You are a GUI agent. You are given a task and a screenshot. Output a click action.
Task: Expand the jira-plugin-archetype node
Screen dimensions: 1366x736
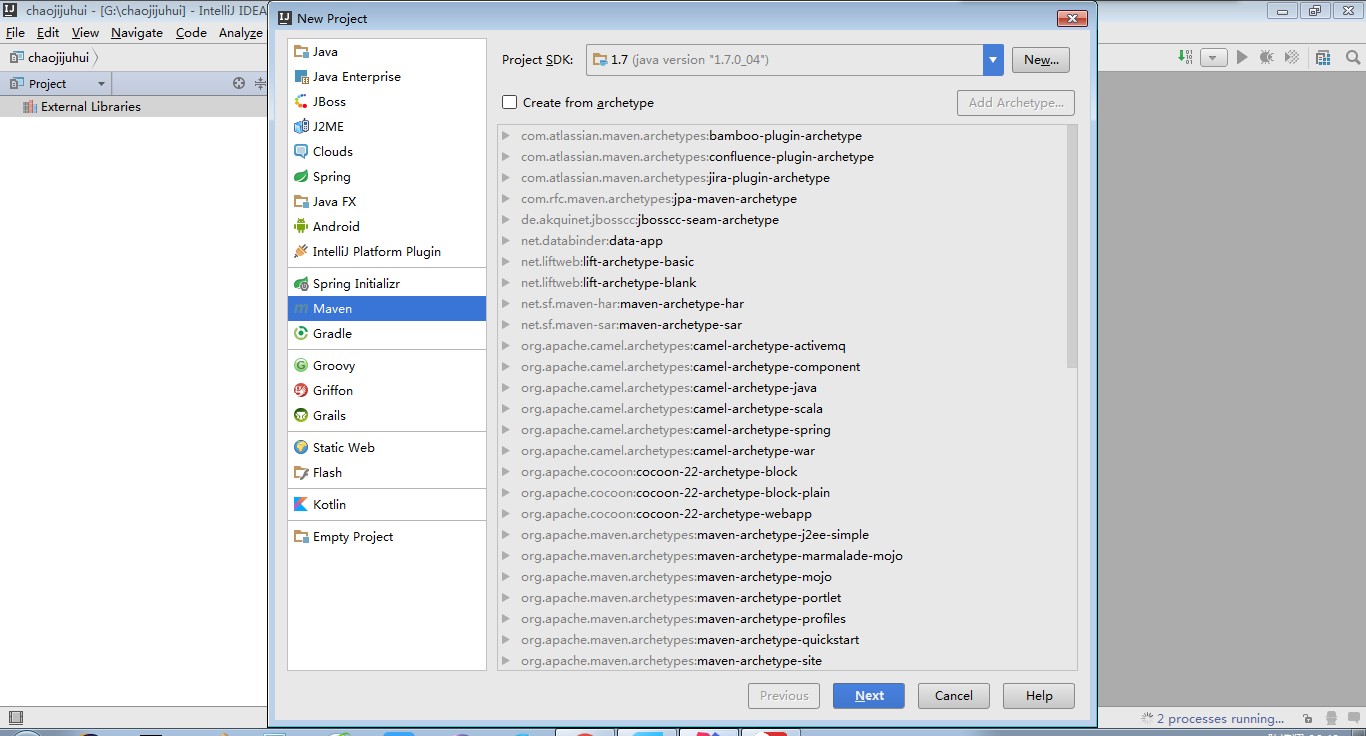pyautogui.click(x=507, y=178)
